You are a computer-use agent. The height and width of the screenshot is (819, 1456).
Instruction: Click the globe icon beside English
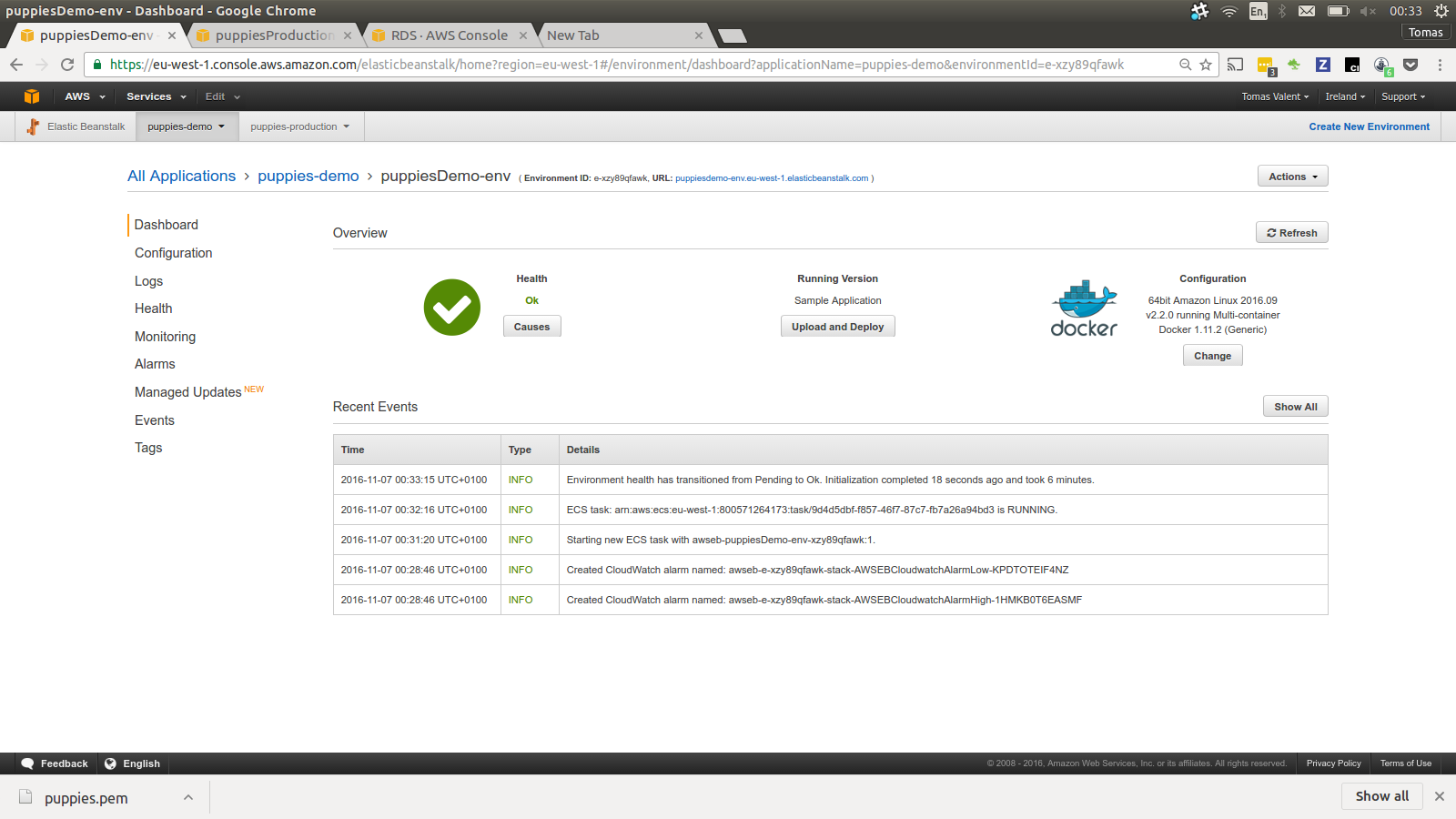click(x=110, y=763)
